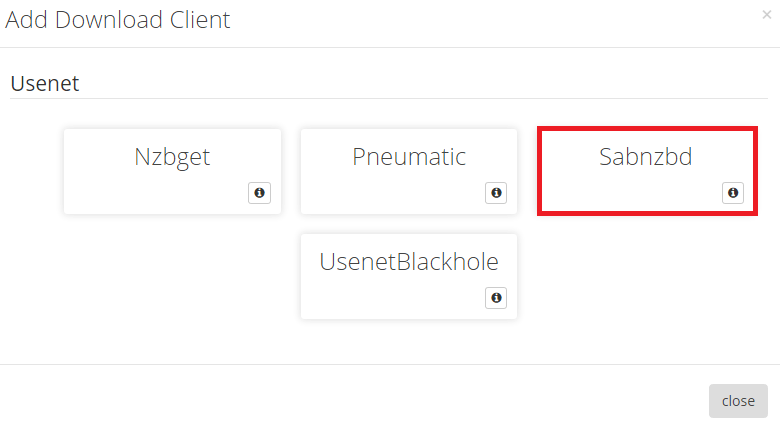Viewport: 780px width, 427px height.
Task: View UsenetBlackhole info via its icon
Action: (x=496, y=298)
